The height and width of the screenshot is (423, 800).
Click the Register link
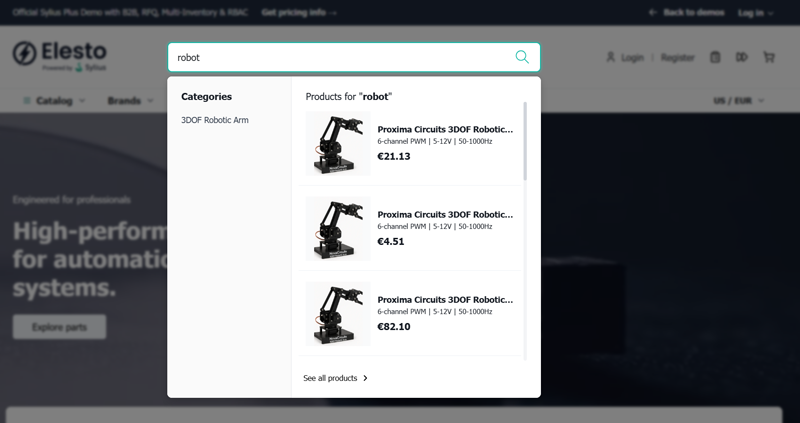pos(677,57)
